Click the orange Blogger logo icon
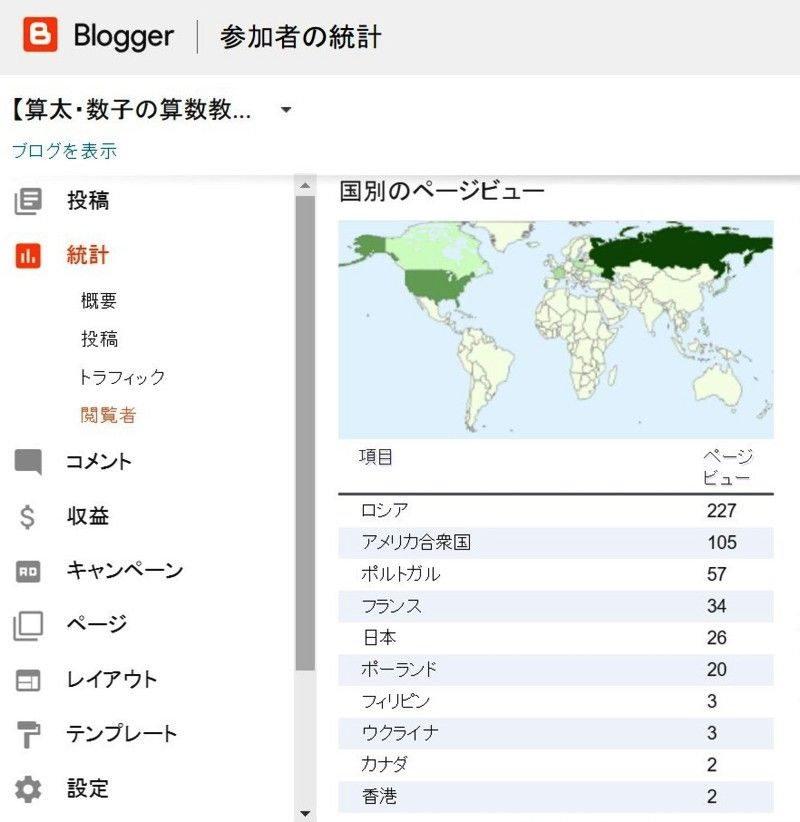 [40, 37]
